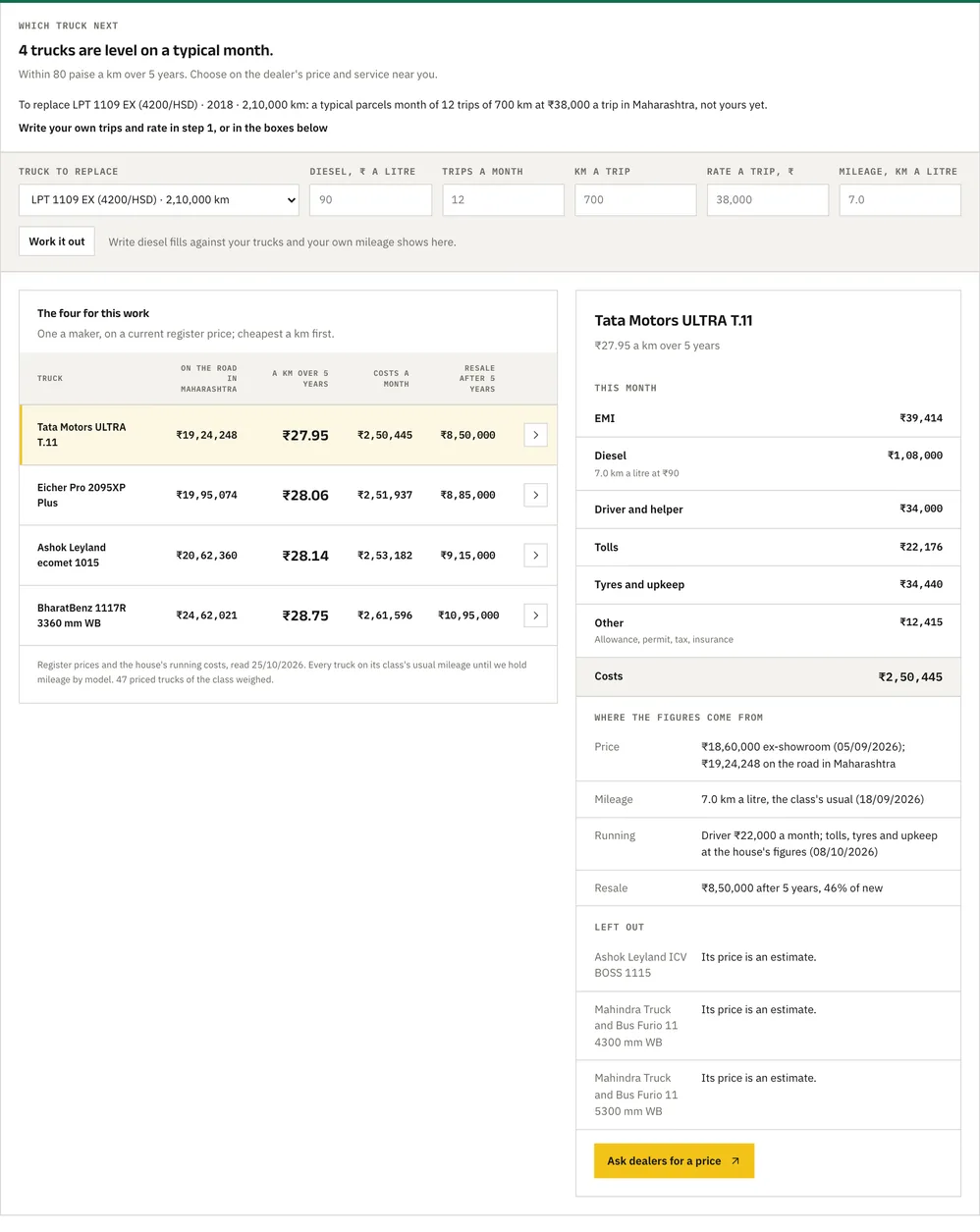Click the On the road in Maharashtra header
Image resolution: width=980 pixels, height=1232 pixels.
click(x=208, y=379)
